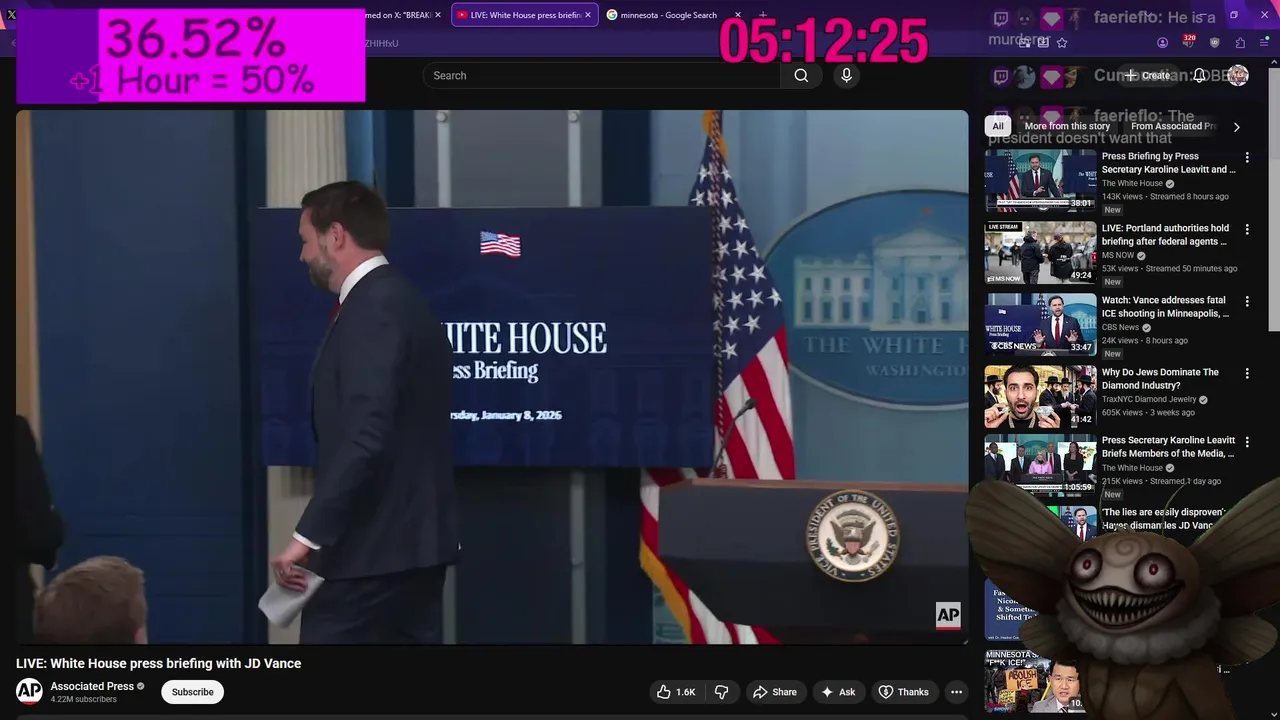Screen dimensions: 1280x720
Task: Activate voice search microphone icon
Action: point(846,75)
